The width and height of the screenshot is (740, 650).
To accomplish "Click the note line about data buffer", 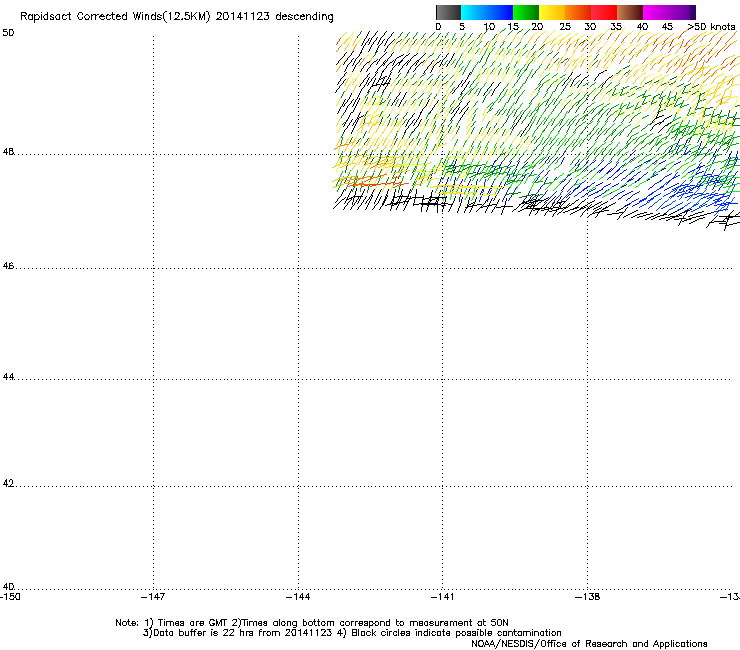I will coord(352,633).
